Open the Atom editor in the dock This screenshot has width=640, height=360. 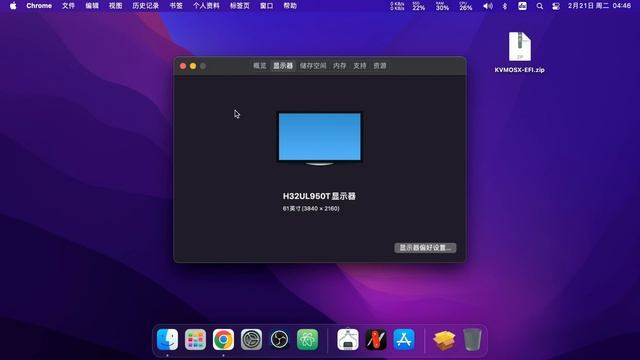tap(307, 339)
